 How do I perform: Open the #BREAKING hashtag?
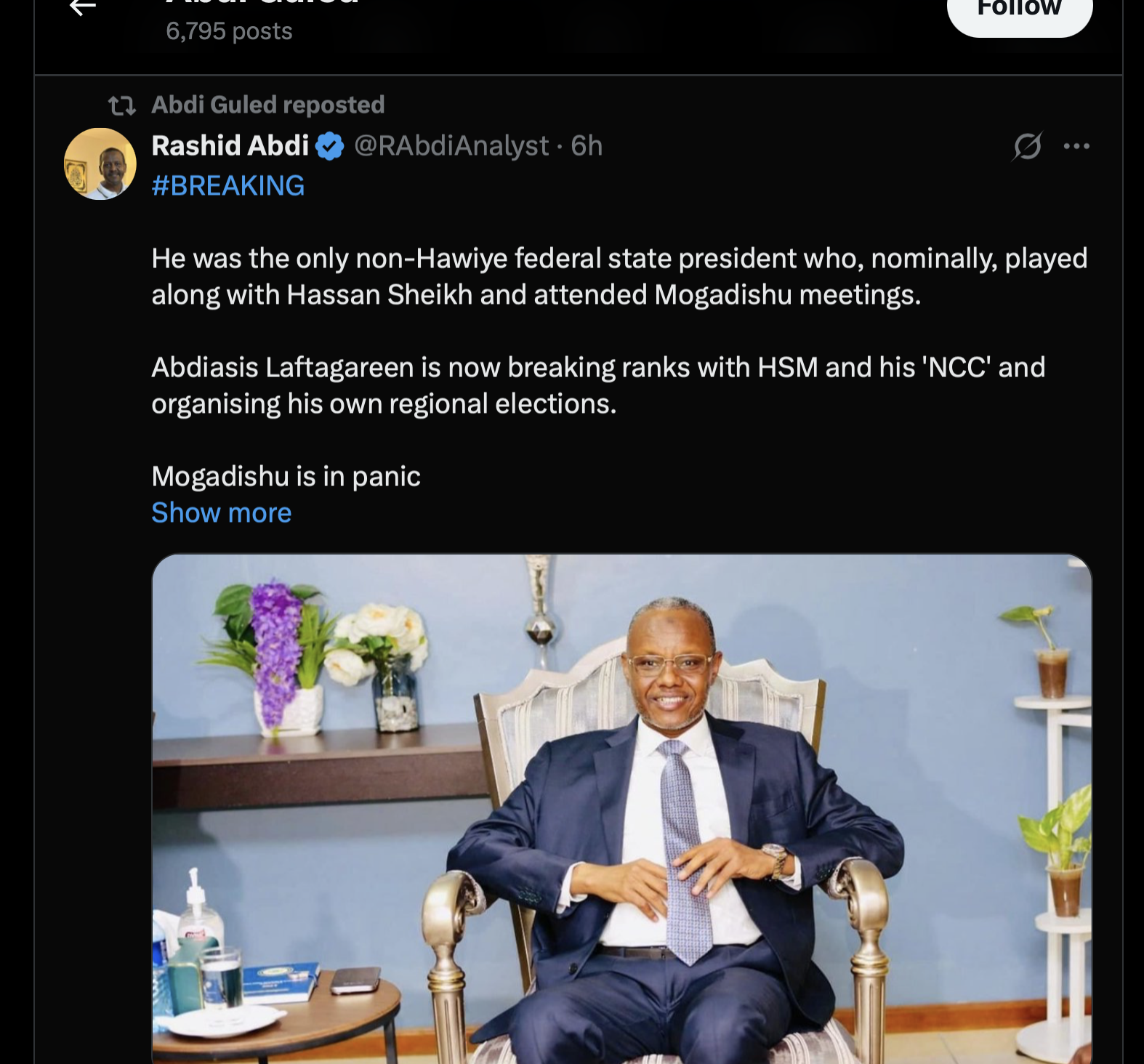tap(228, 186)
